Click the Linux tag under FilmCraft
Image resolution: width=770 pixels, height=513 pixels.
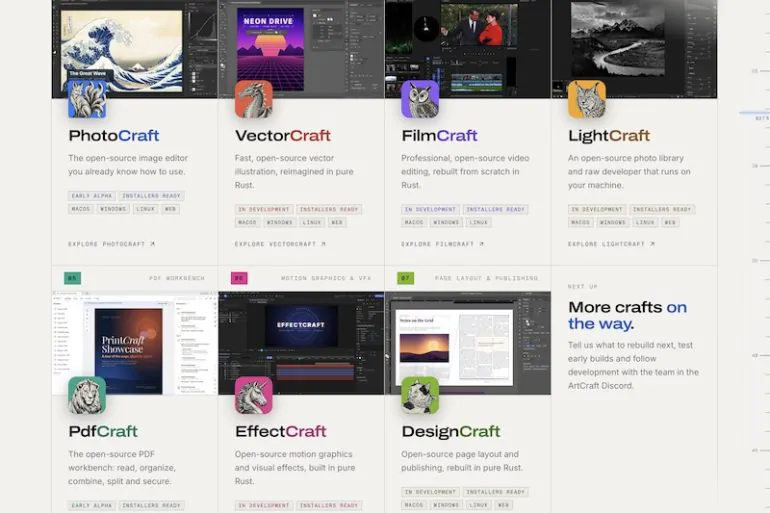click(x=478, y=222)
